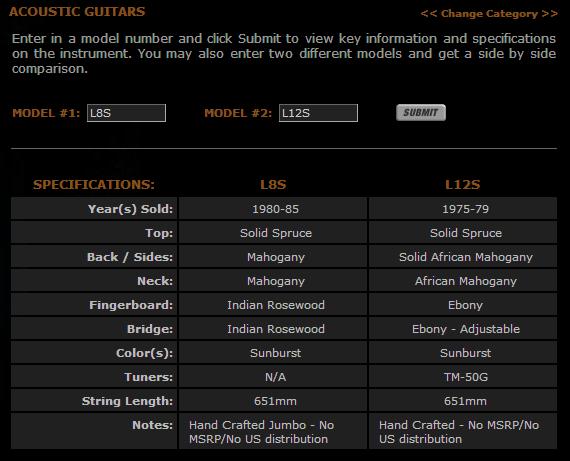Click the String Length row label
Screen dimensions: 570x461
[x=127, y=401]
